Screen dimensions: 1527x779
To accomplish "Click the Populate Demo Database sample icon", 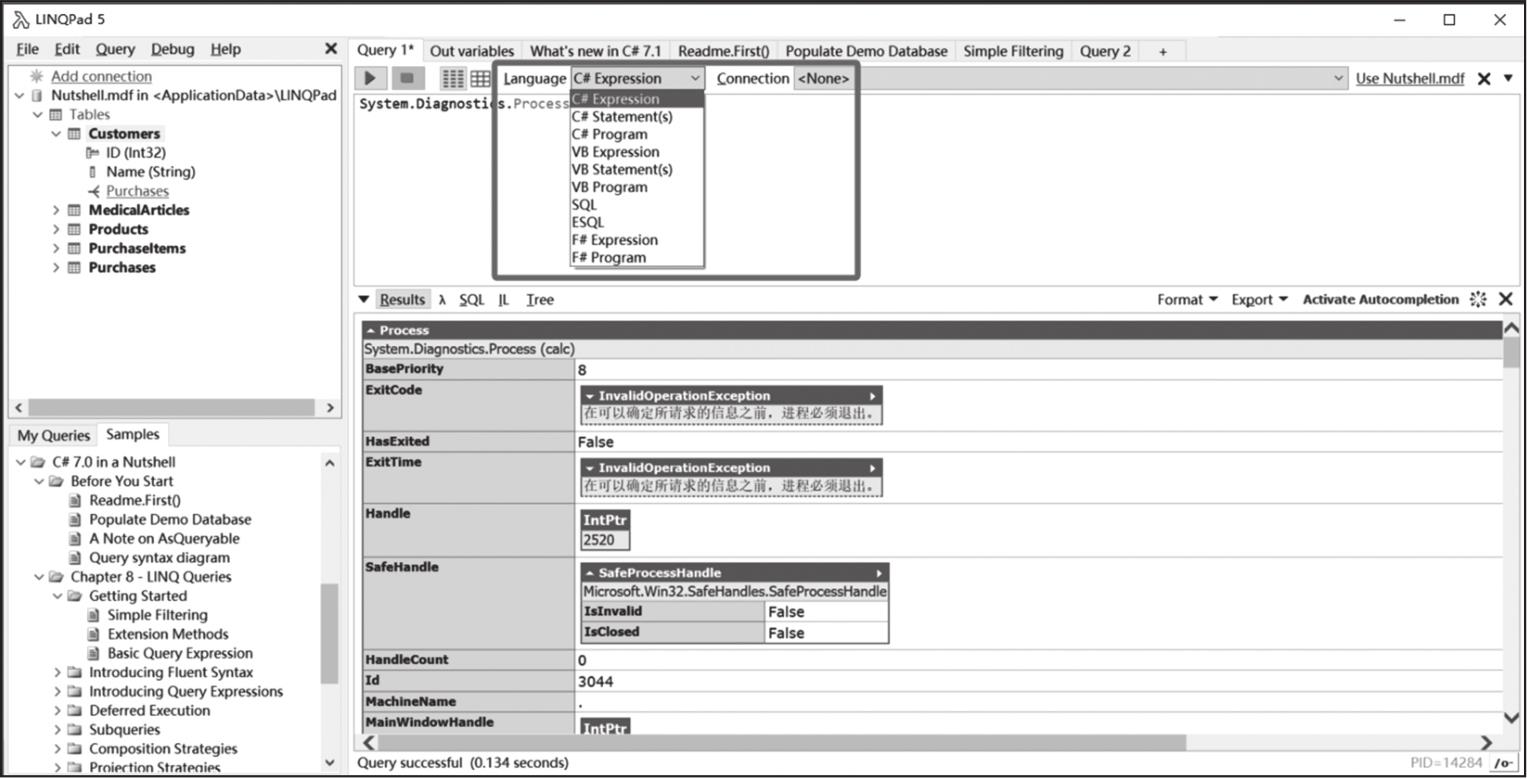I will point(75,519).
